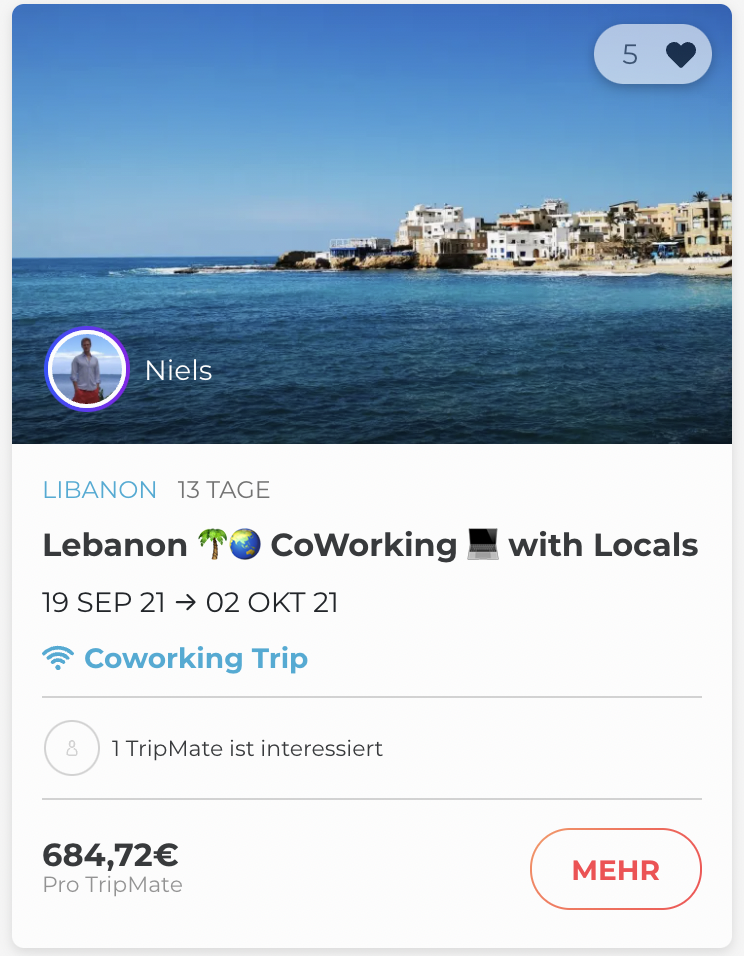Click the end date 02 OKT 21

click(x=272, y=603)
